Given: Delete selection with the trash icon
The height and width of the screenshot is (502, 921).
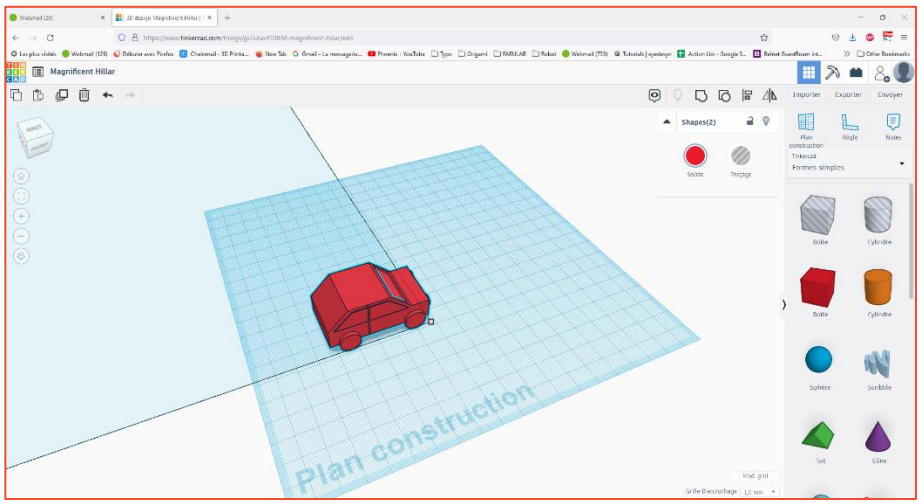Looking at the screenshot, I should point(84,95).
